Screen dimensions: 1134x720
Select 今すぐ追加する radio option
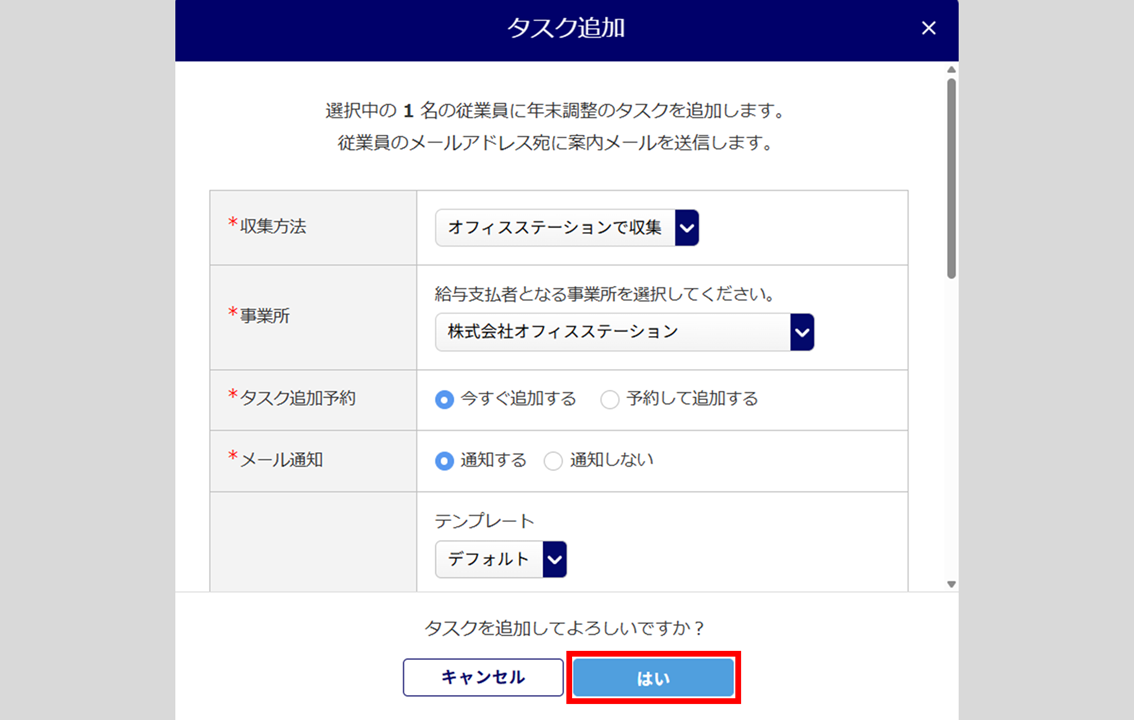(445, 400)
